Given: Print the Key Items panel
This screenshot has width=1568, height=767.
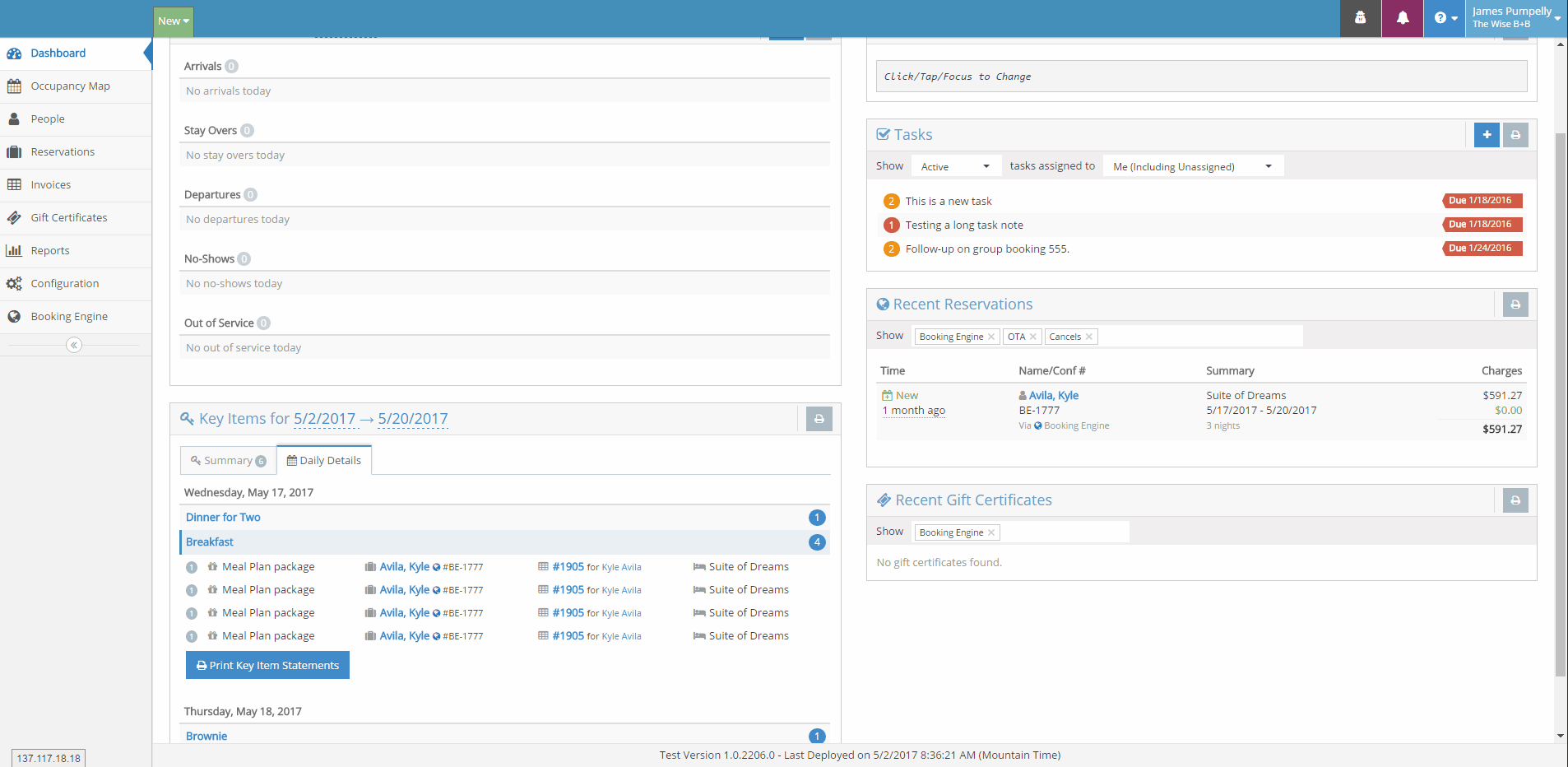Looking at the screenshot, I should [x=819, y=419].
